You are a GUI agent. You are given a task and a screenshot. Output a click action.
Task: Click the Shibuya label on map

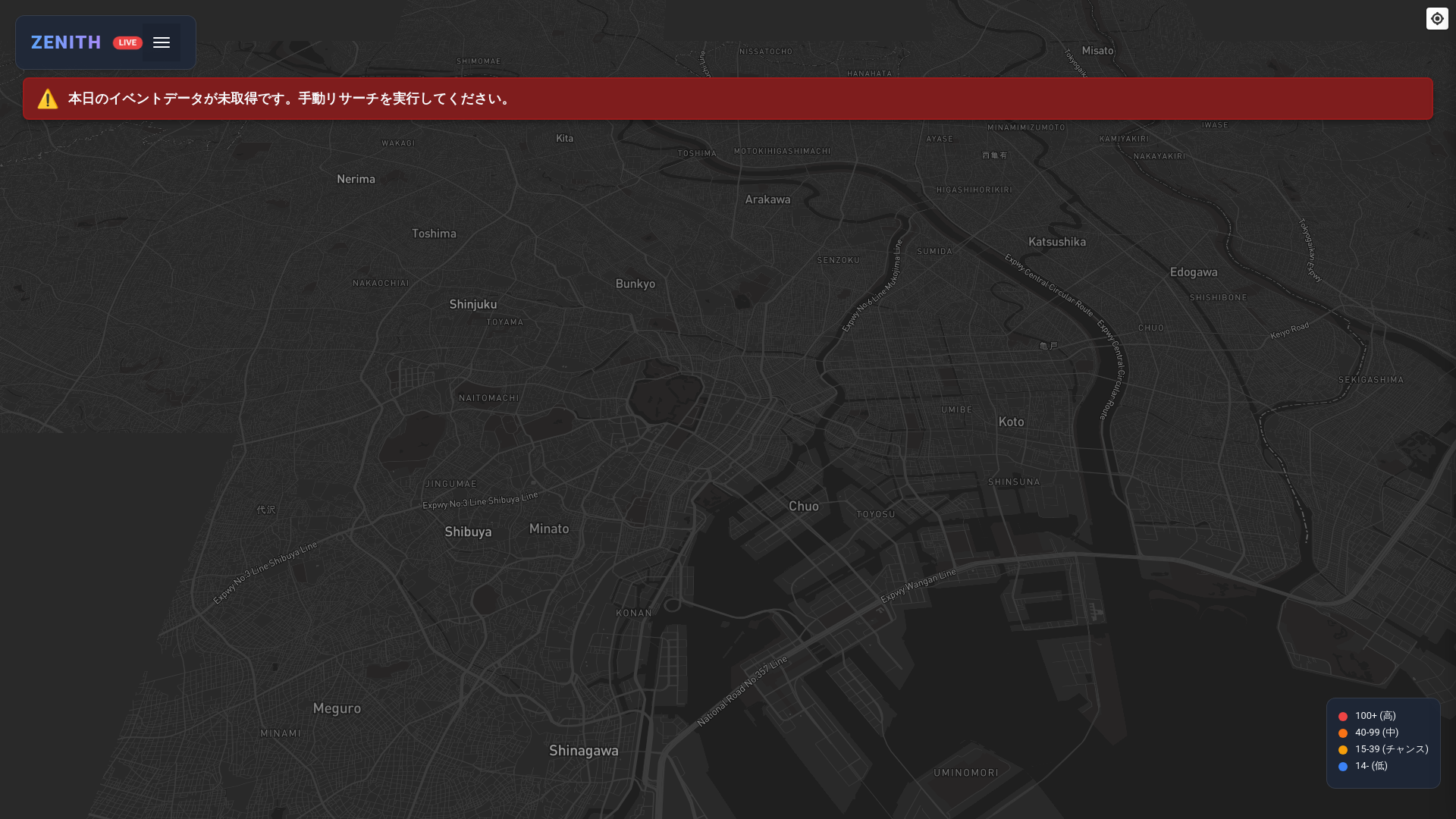(468, 532)
